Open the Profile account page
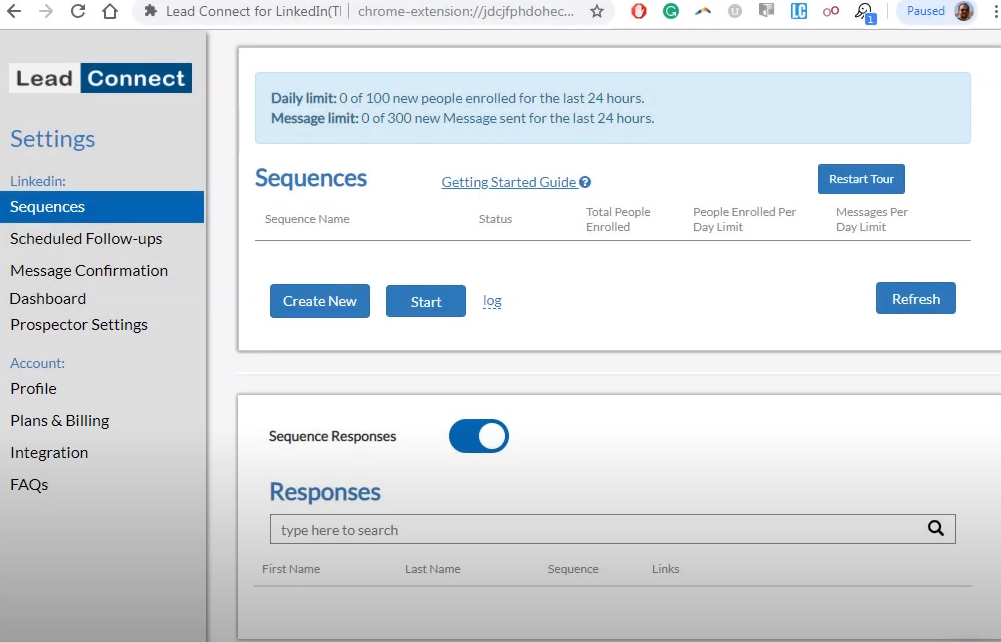1001x642 pixels. (x=33, y=389)
